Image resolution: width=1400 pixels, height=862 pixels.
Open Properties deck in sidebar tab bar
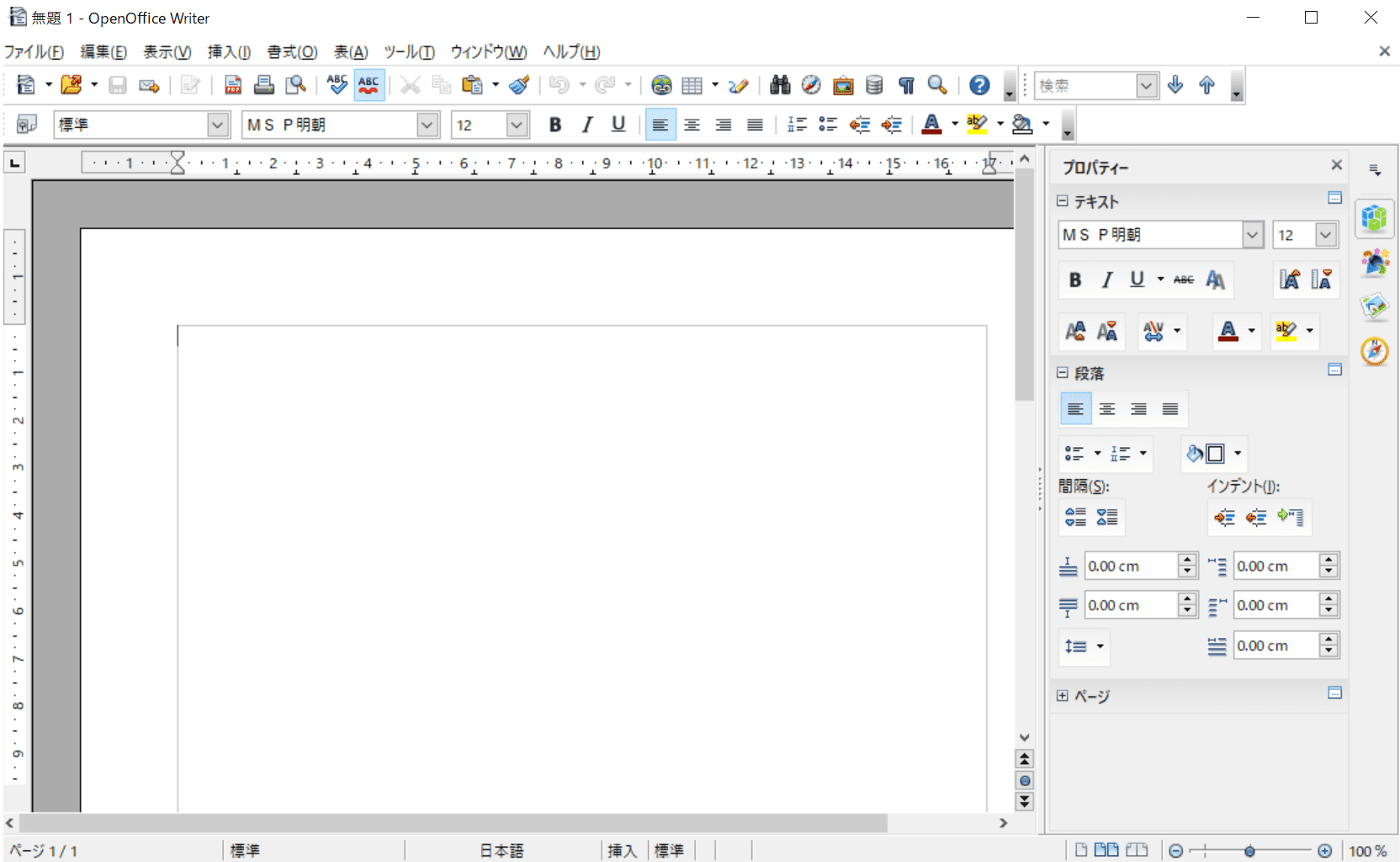tap(1374, 218)
